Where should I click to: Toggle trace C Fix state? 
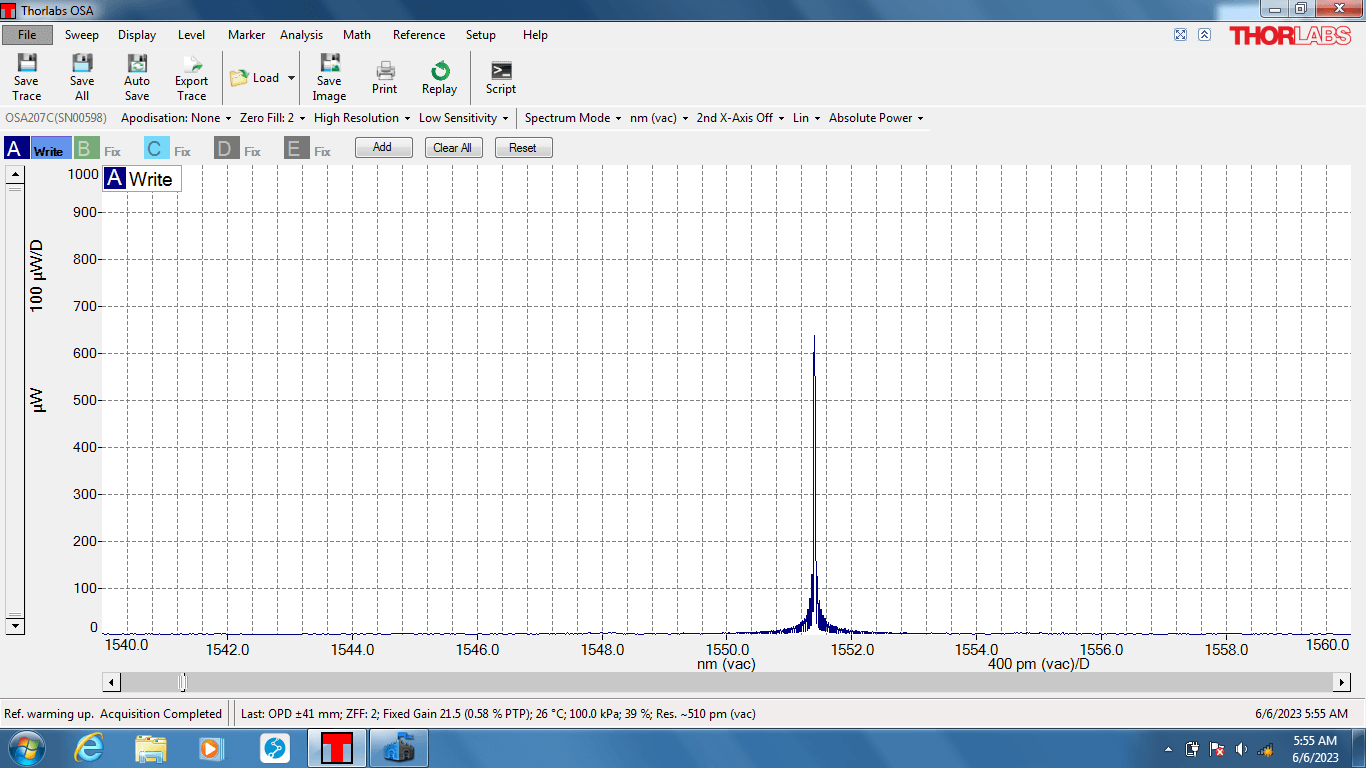click(x=182, y=152)
